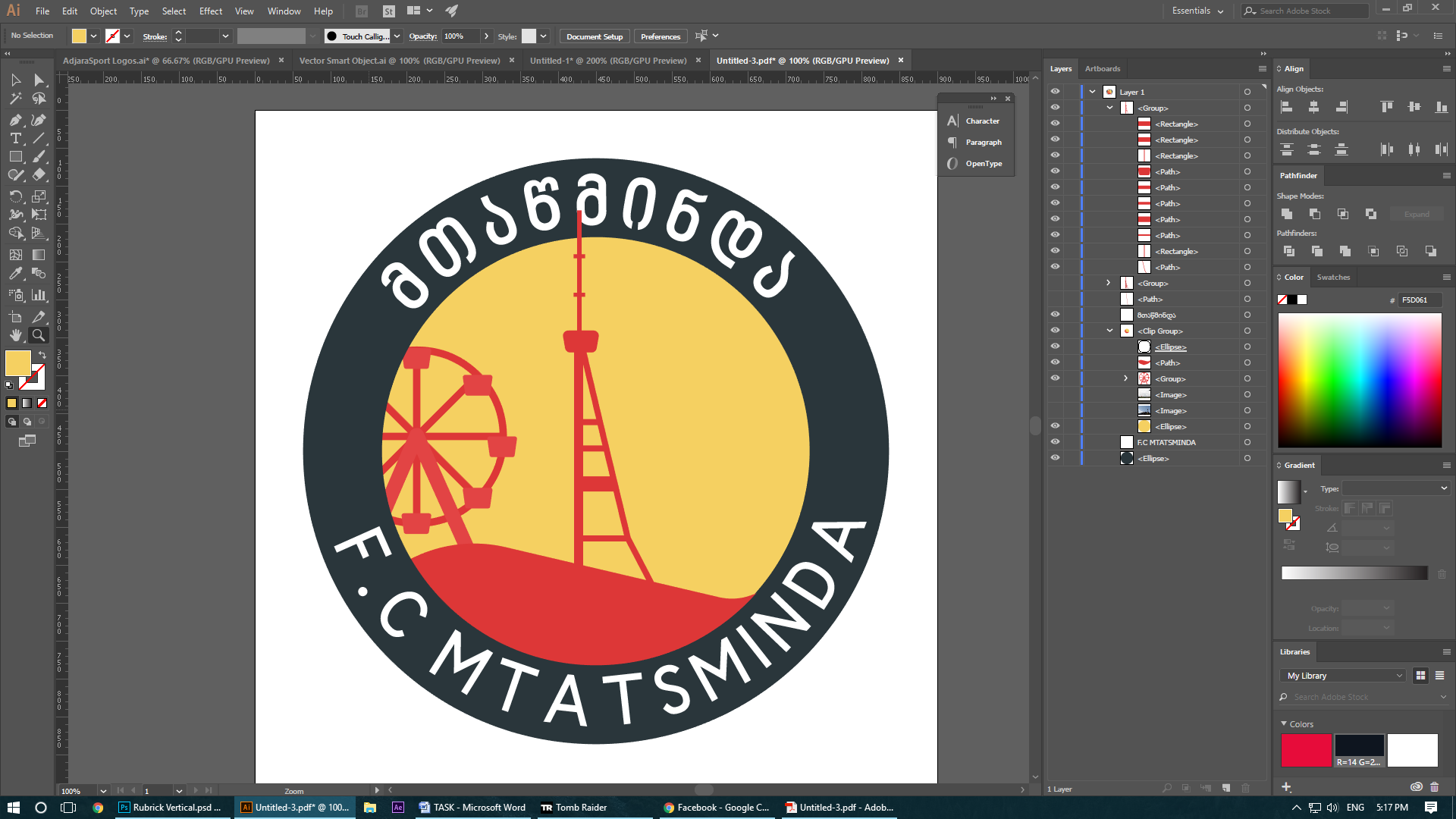This screenshot has height=819, width=1456.
Task: Delete selection with Layers trash icon
Action: 1245,789
